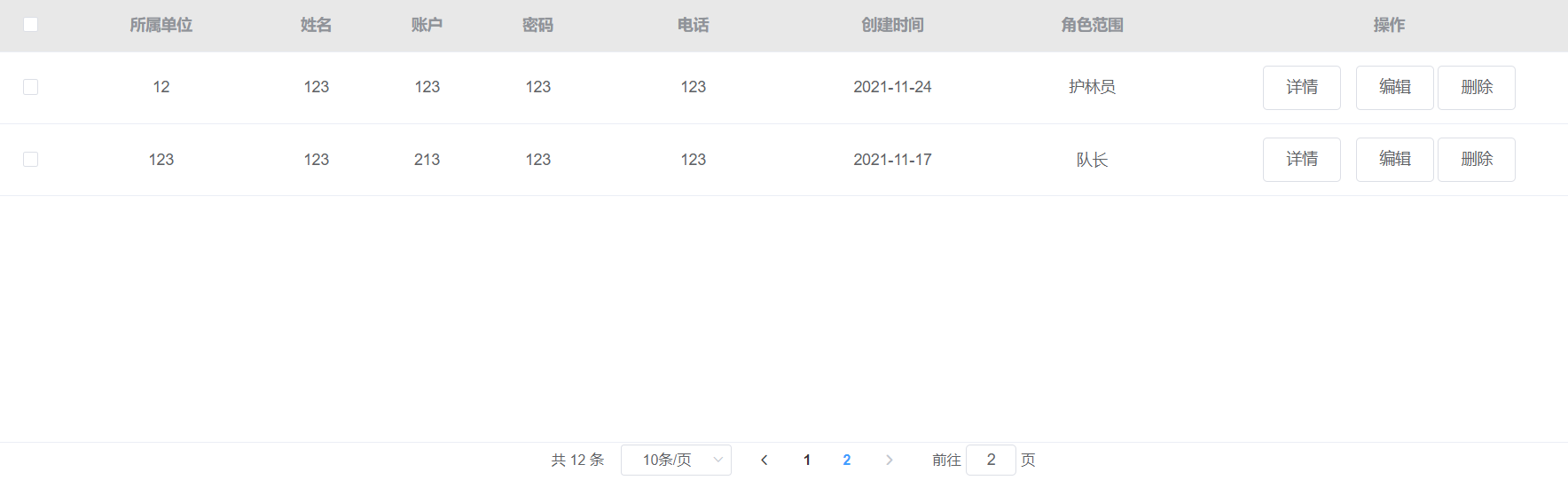Screen dimensions: 1568x496
Task: Click the next page right arrow
Action: 889,460
